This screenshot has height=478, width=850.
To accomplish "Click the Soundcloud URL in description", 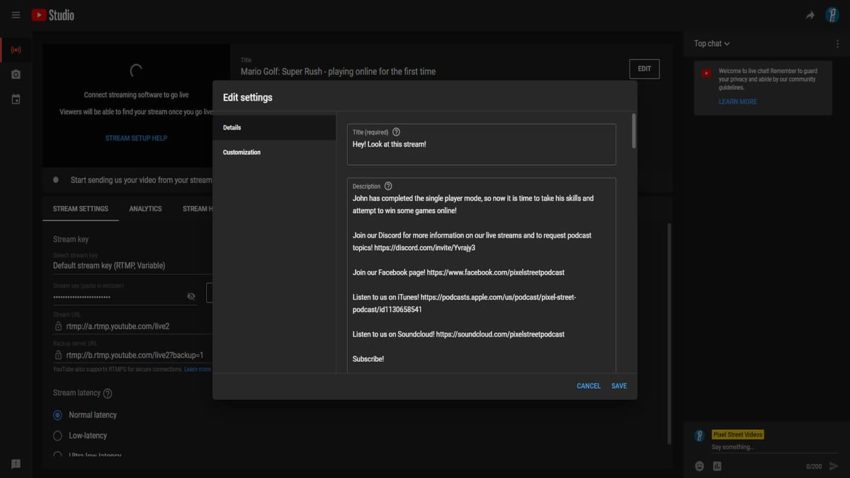I will click(500, 334).
